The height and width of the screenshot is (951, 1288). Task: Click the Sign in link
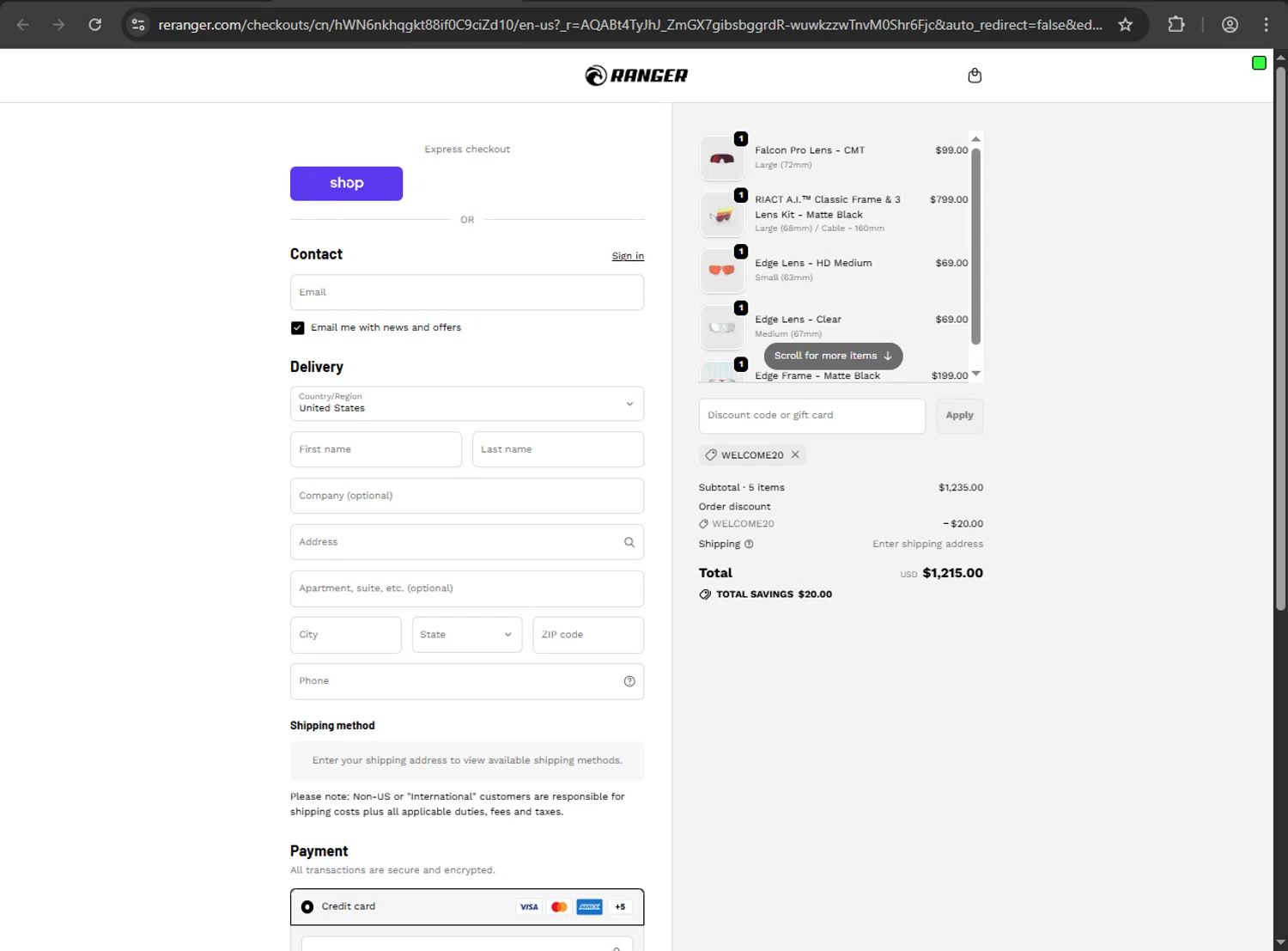point(628,256)
